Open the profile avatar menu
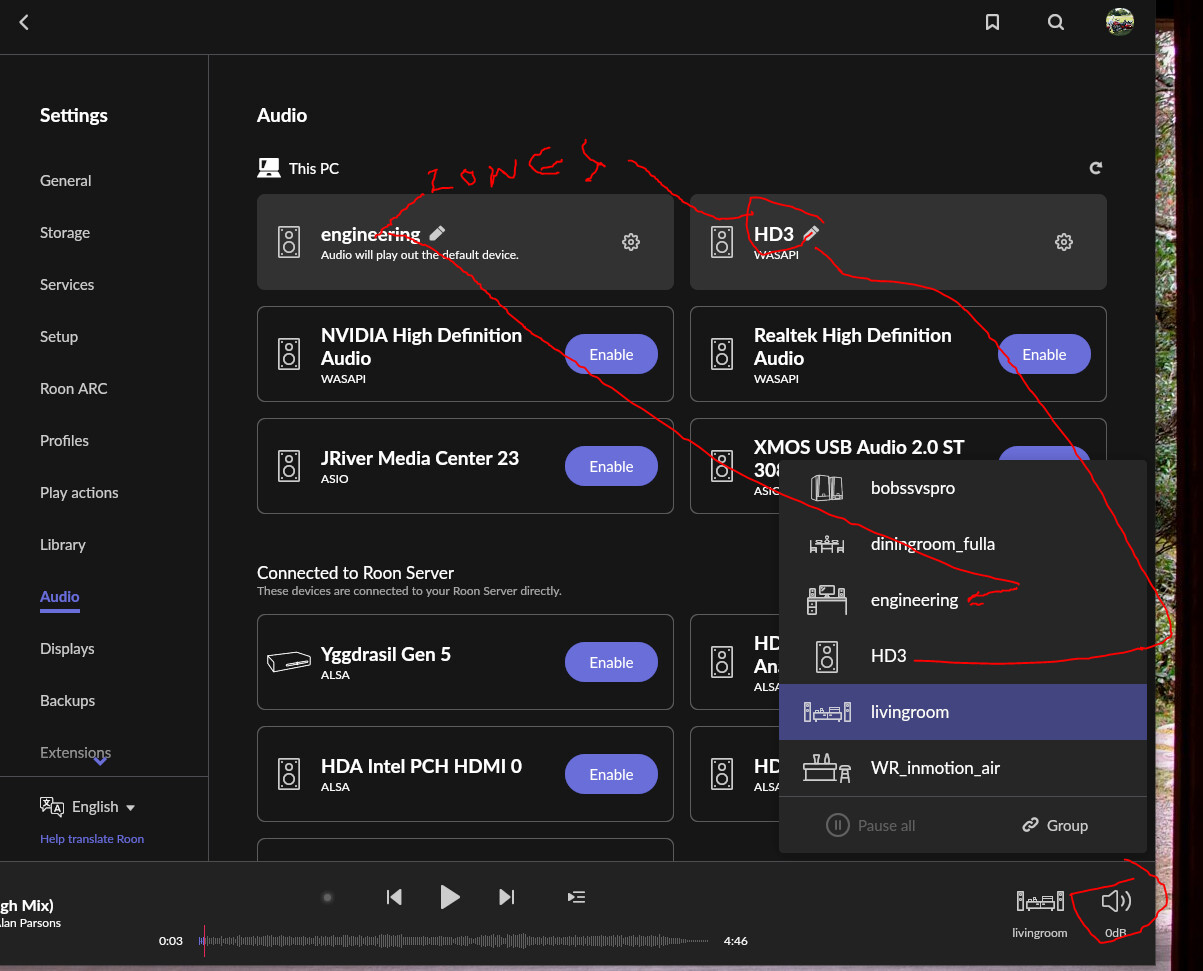The width and height of the screenshot is (1203, 971). (1119, 22)
